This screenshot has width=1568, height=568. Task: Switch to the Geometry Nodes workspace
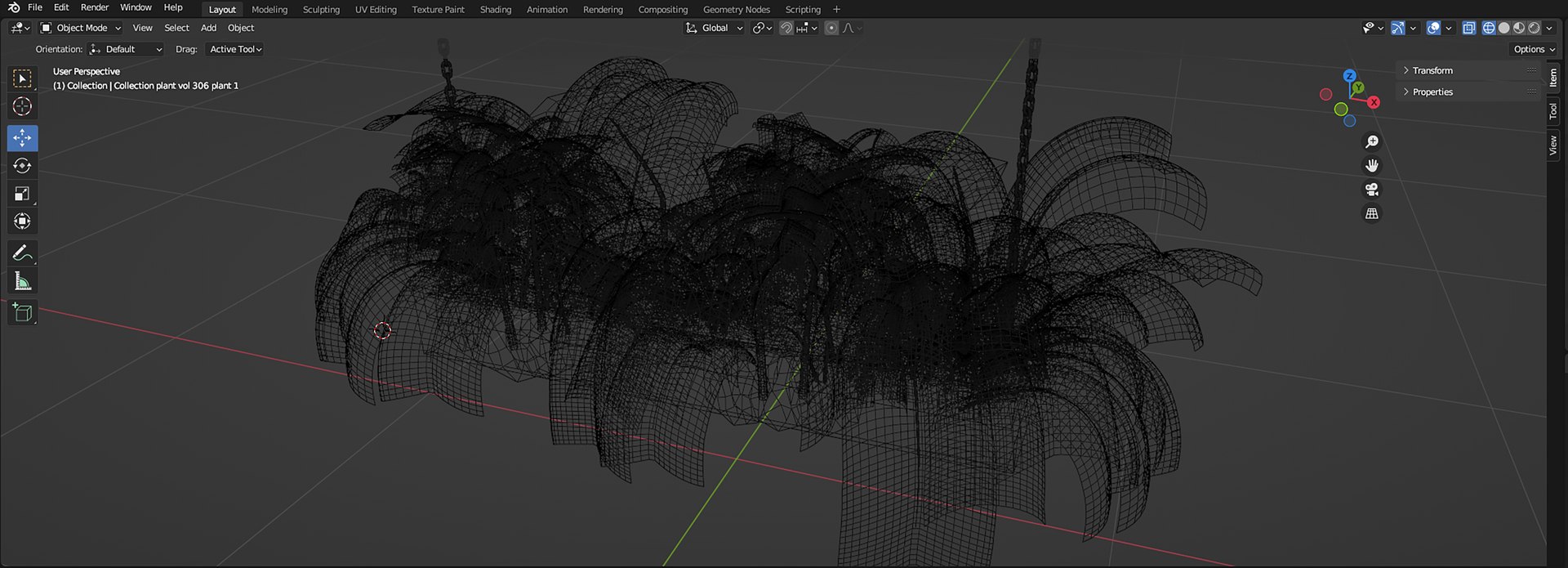tap(737, 10)
